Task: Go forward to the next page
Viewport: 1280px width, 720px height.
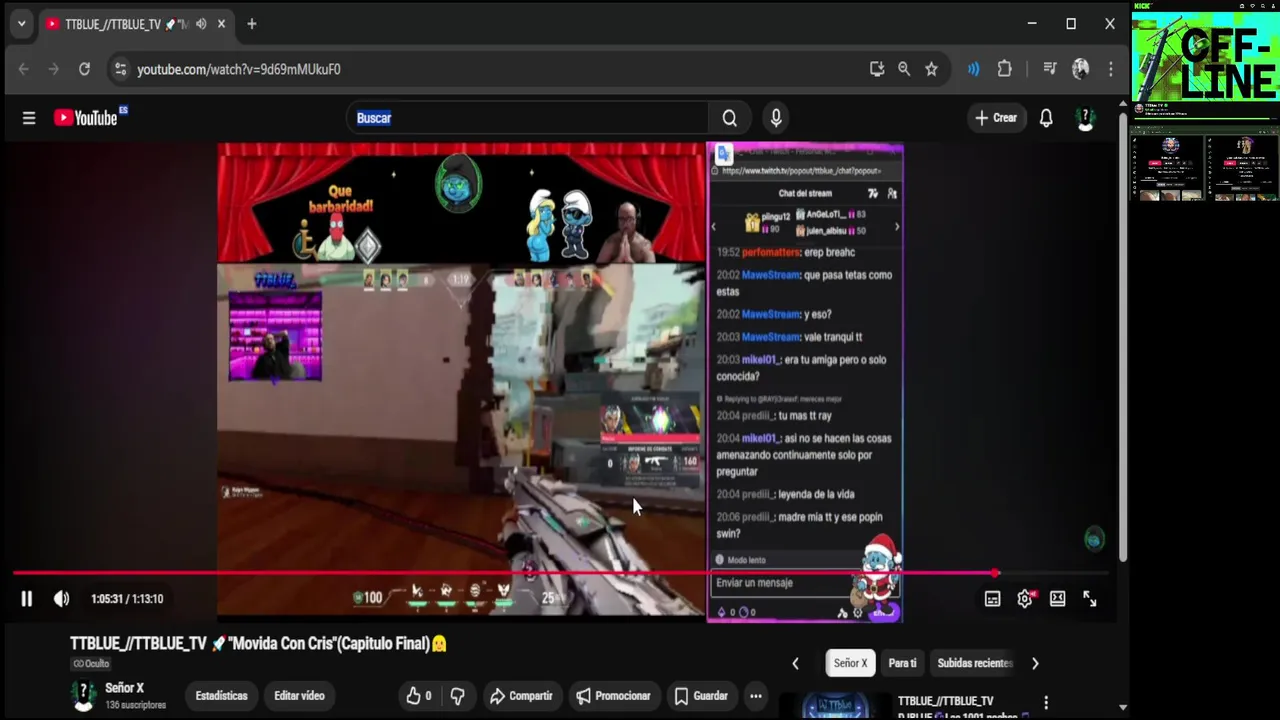Action: point(54,69)
